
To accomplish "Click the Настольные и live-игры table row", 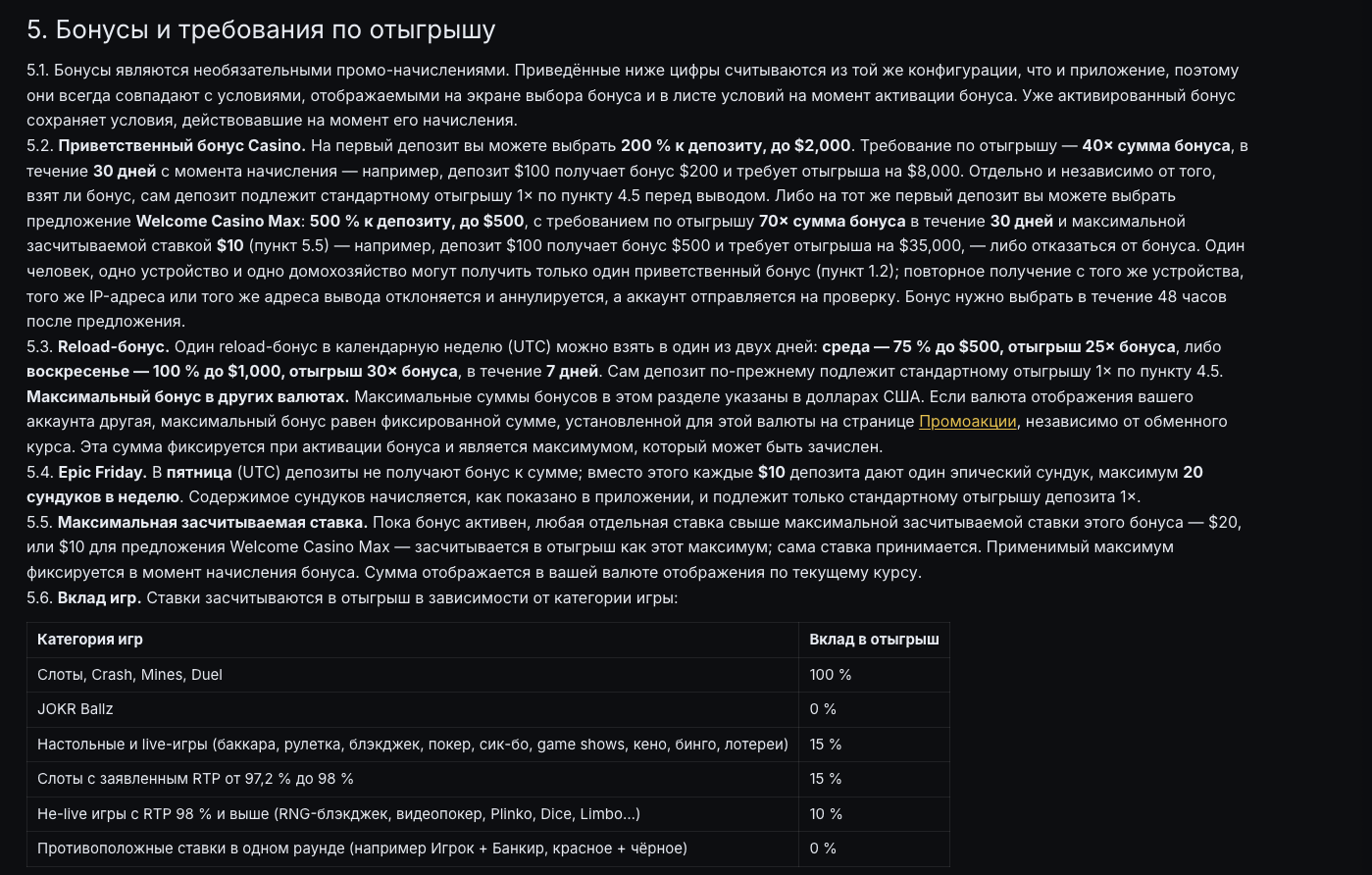I will 488,745.
